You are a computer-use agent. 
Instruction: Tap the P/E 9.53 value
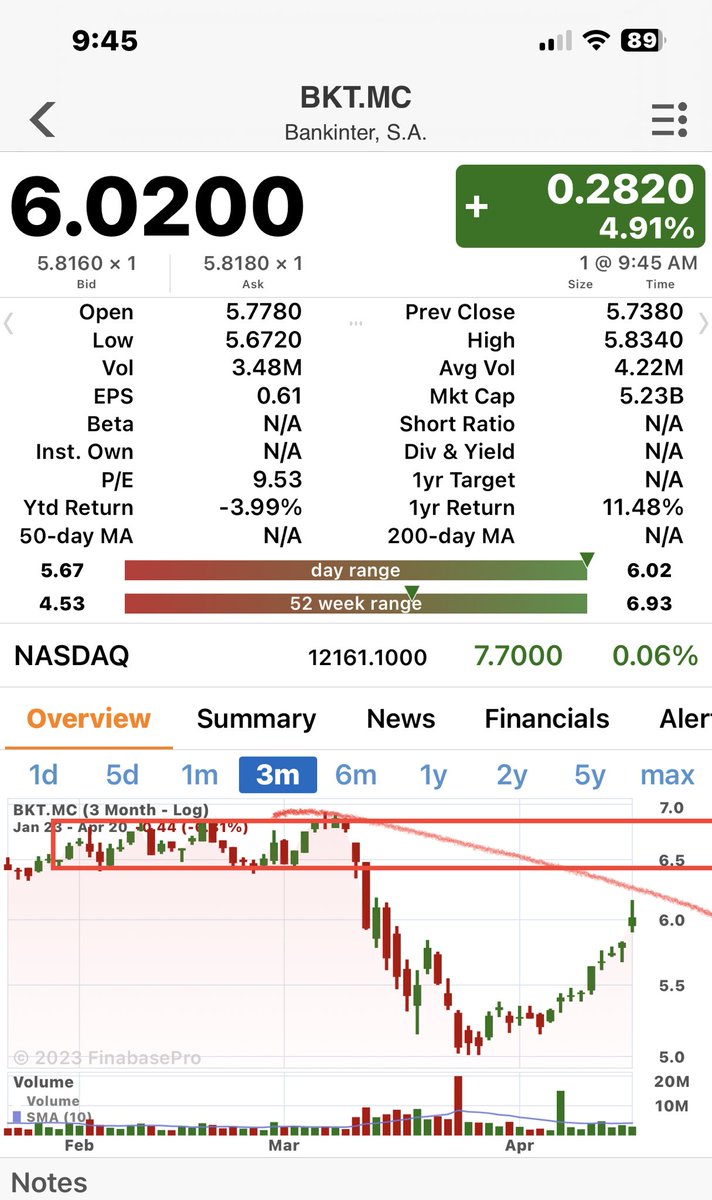(x=278, y=480)
